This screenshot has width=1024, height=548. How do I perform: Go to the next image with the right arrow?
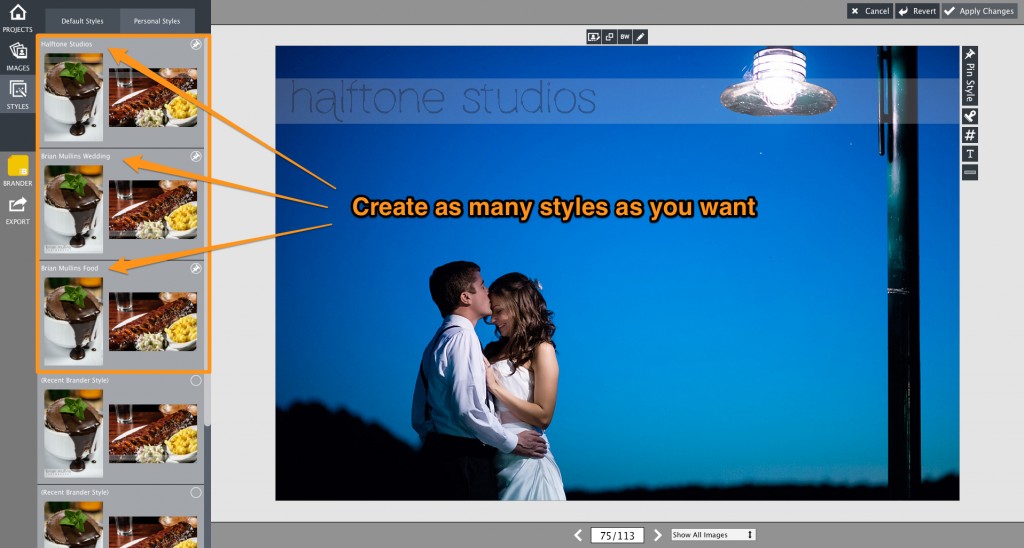pyautogui.click(x=658, y=536)
